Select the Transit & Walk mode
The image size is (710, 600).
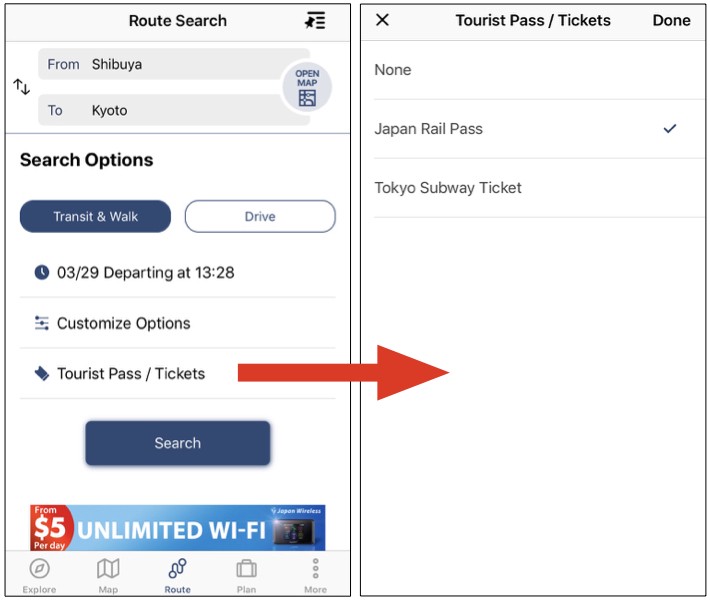(96, 216)
